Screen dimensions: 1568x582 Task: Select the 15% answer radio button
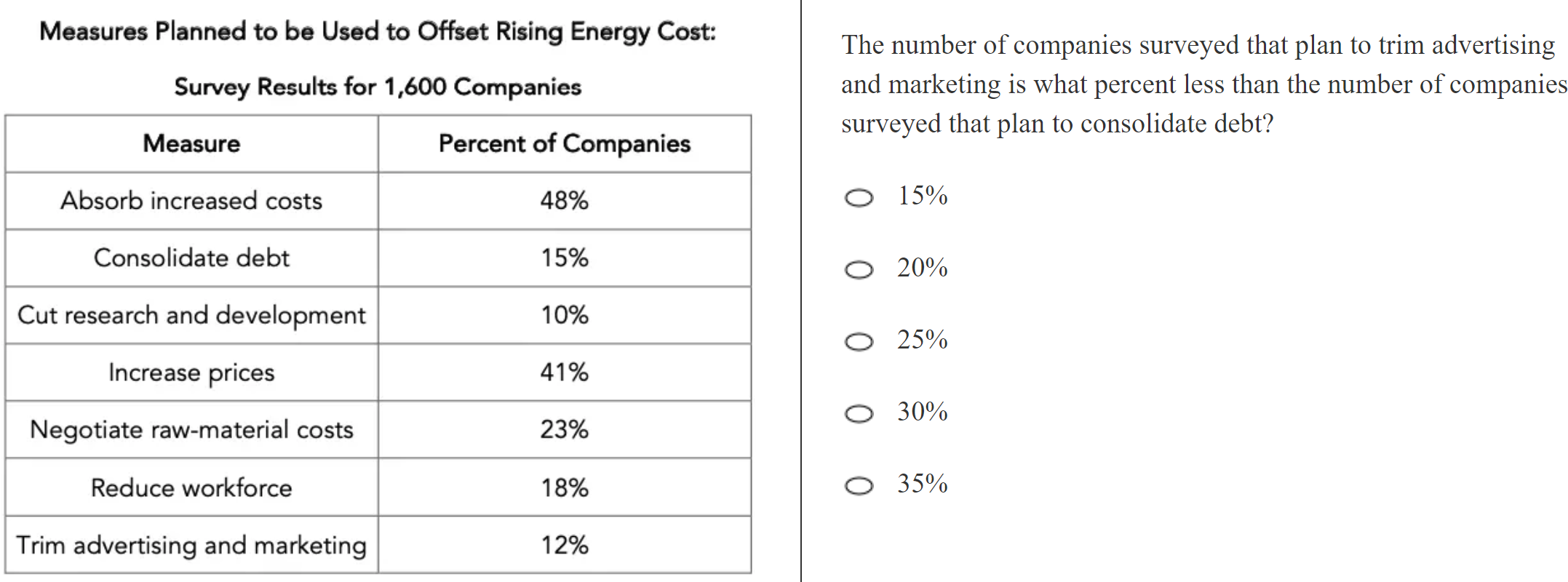coord(859,198)
